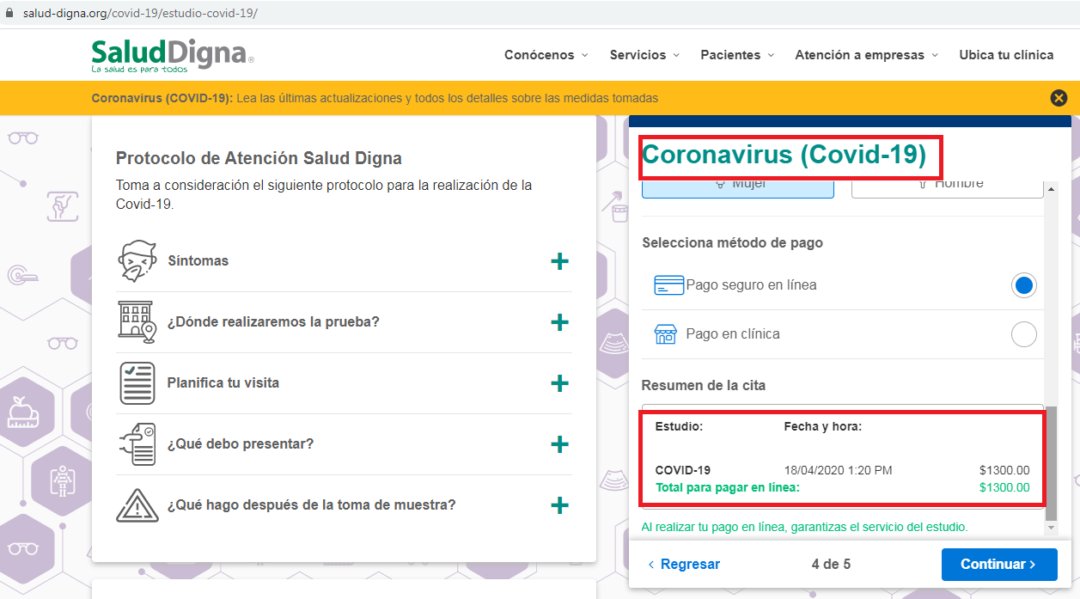Choose the Hombre gender option
The image size is (1080, 599).
pyautogui.click(x=947, y=187)
